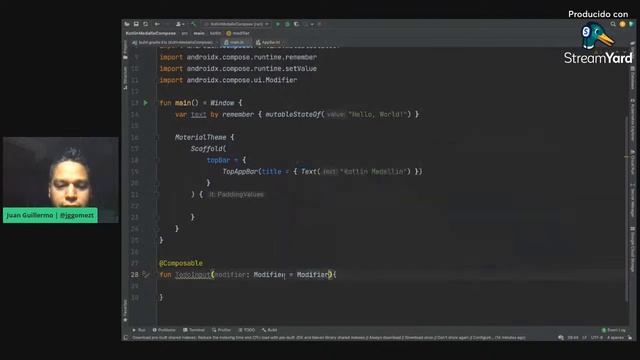Open the Profiler tool window
This screenshot has height=360, width=640.
coord(222,330)
